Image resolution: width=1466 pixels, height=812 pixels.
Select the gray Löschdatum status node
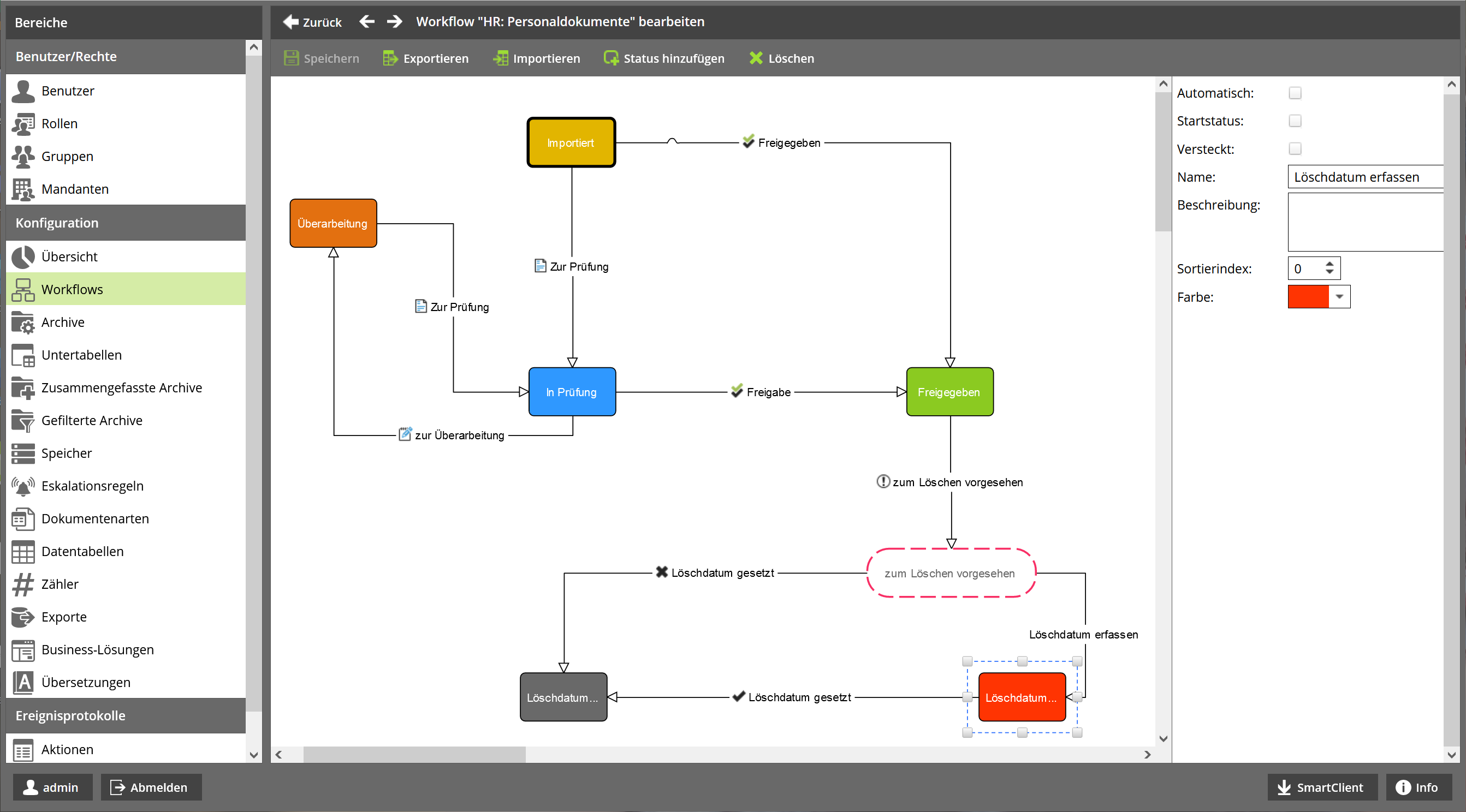point(563,697)
